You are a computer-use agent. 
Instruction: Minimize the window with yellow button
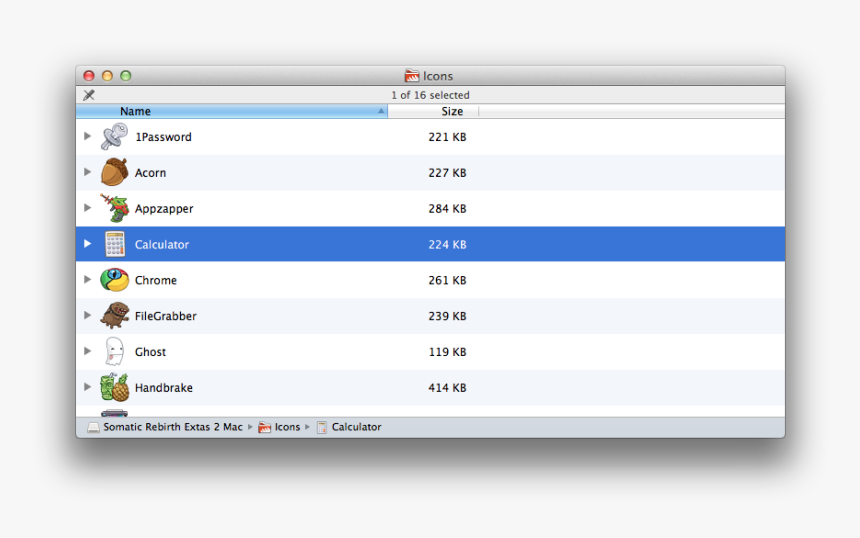point(108,76)
